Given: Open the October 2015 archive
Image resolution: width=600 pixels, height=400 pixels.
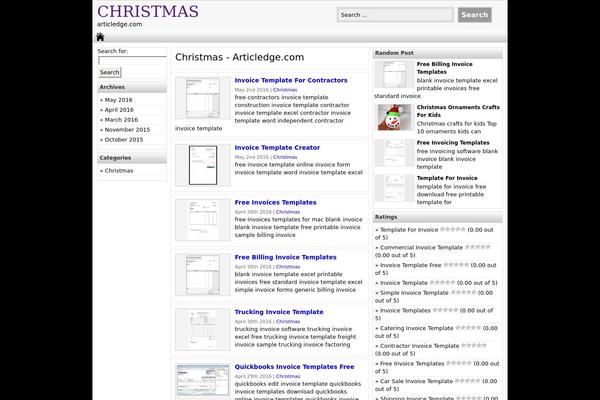Looking at the screenshot, I should click(x=124, y=140).
